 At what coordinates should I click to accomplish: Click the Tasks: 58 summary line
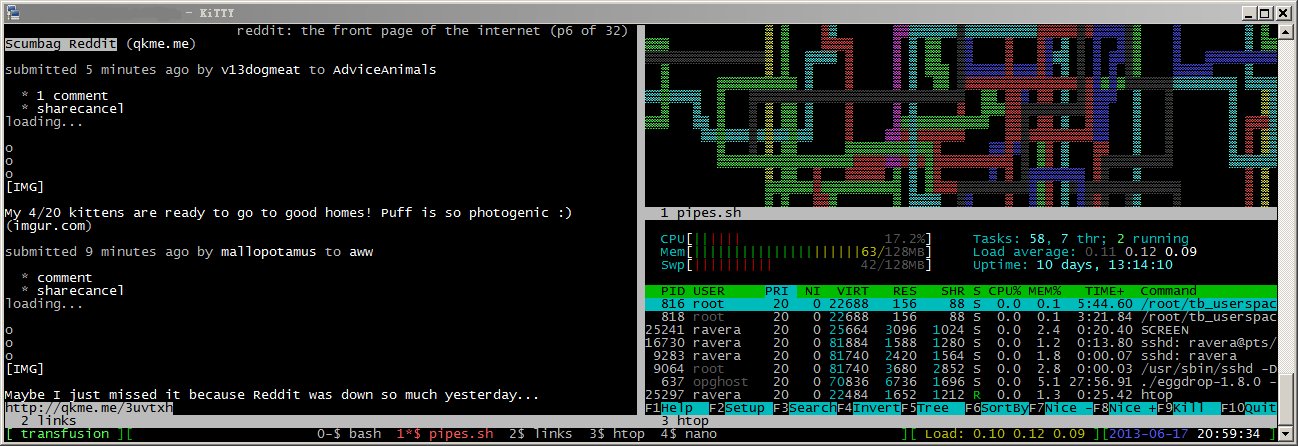[x=1080, y=239]
